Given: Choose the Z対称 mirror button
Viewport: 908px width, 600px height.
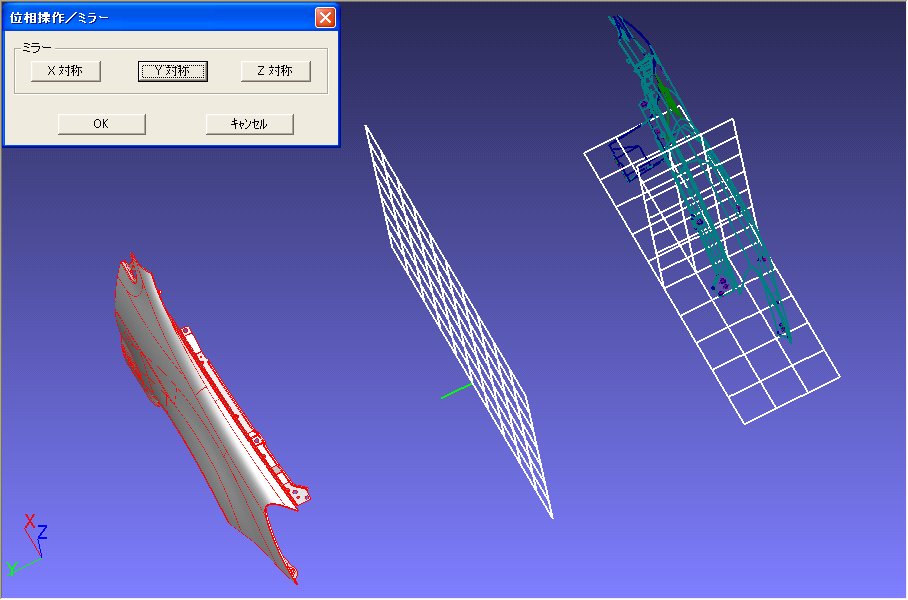Looking at the screenshot, I should coord(276,71).
